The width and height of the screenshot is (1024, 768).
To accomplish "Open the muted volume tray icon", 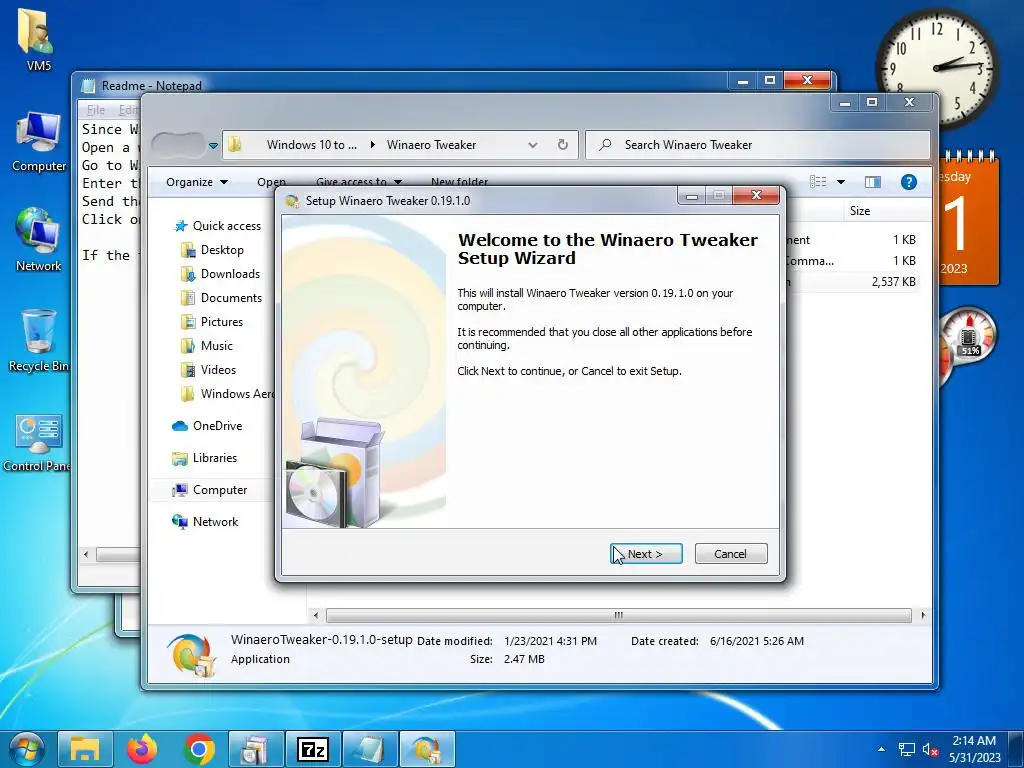I will pos(931,749).
